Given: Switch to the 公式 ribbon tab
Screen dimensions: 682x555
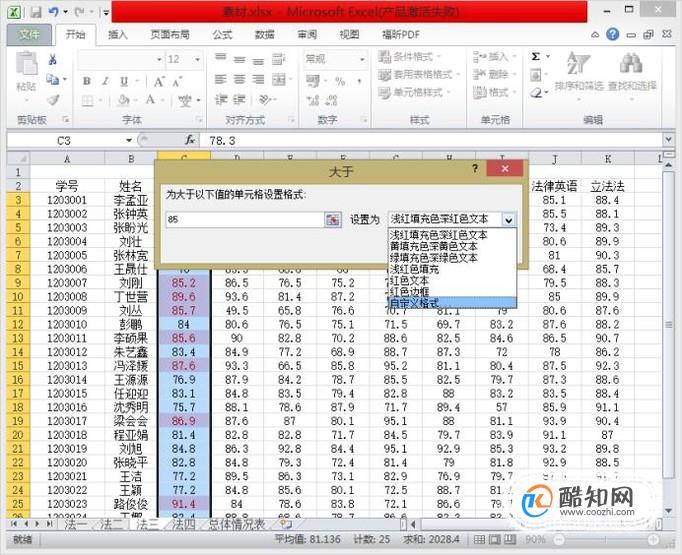Looking at the screenshot, I should point(222,35).
